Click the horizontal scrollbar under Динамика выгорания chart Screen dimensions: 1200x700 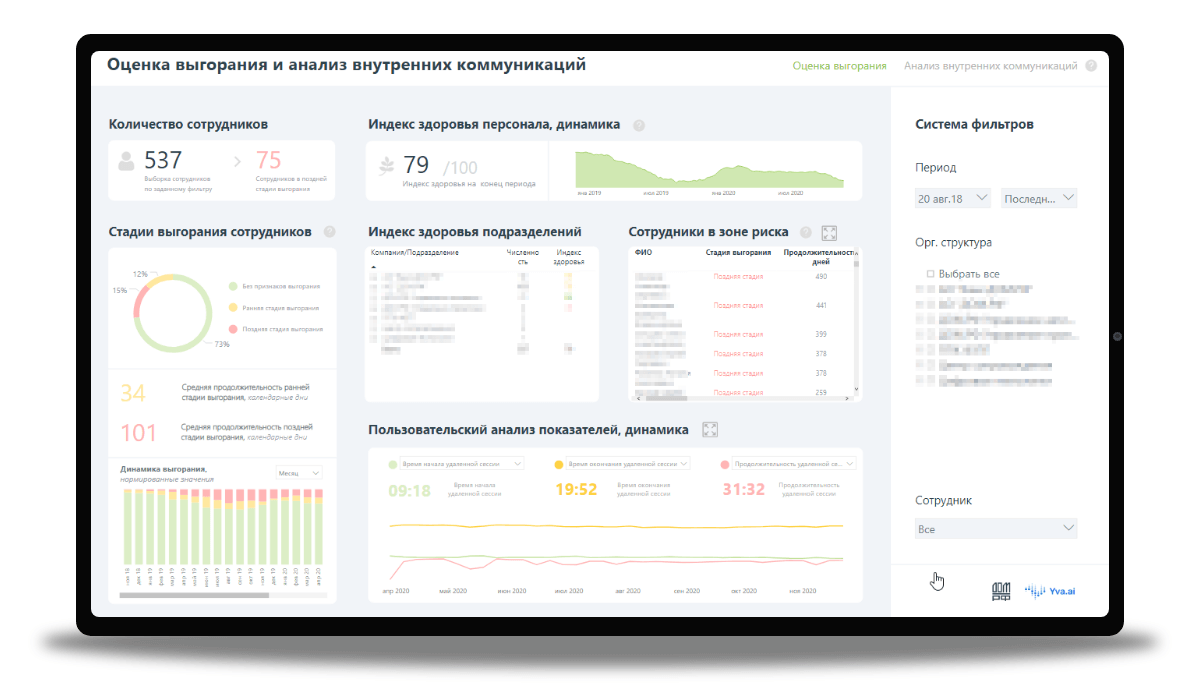pos(194,596)
